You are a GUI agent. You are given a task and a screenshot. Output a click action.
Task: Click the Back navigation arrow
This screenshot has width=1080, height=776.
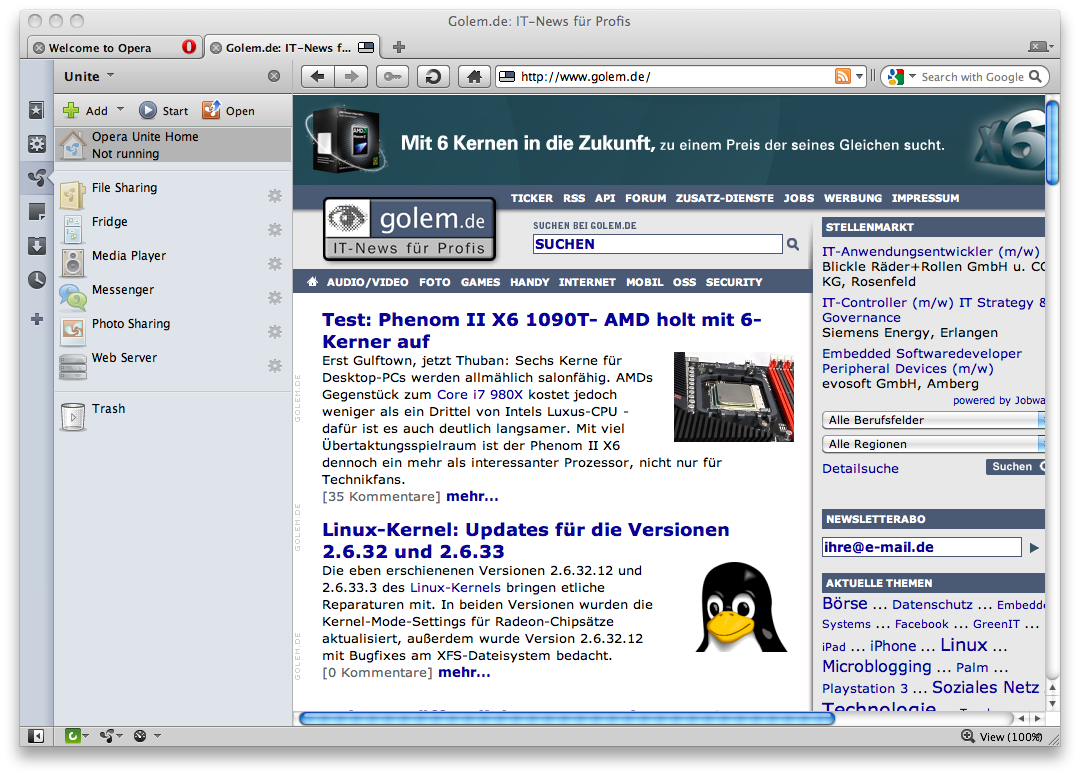point(317,77)
